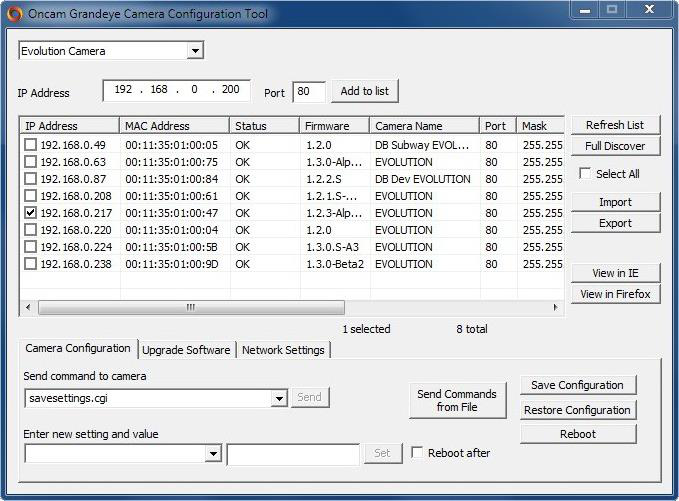
Task: Select camera name DB Dev EVOLUTION
Action: [x=423, y=179]
